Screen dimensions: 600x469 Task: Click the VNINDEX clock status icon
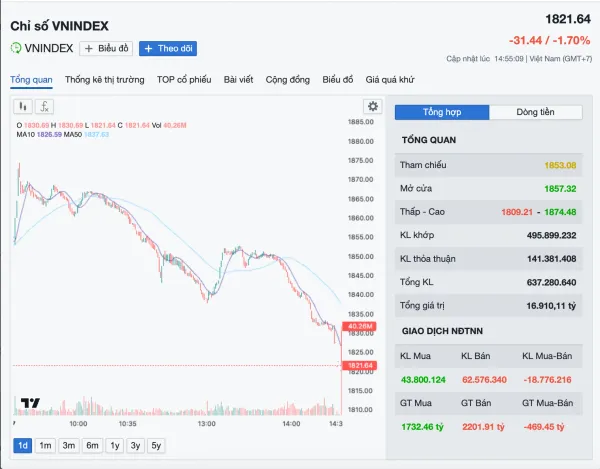coord(16,48)
